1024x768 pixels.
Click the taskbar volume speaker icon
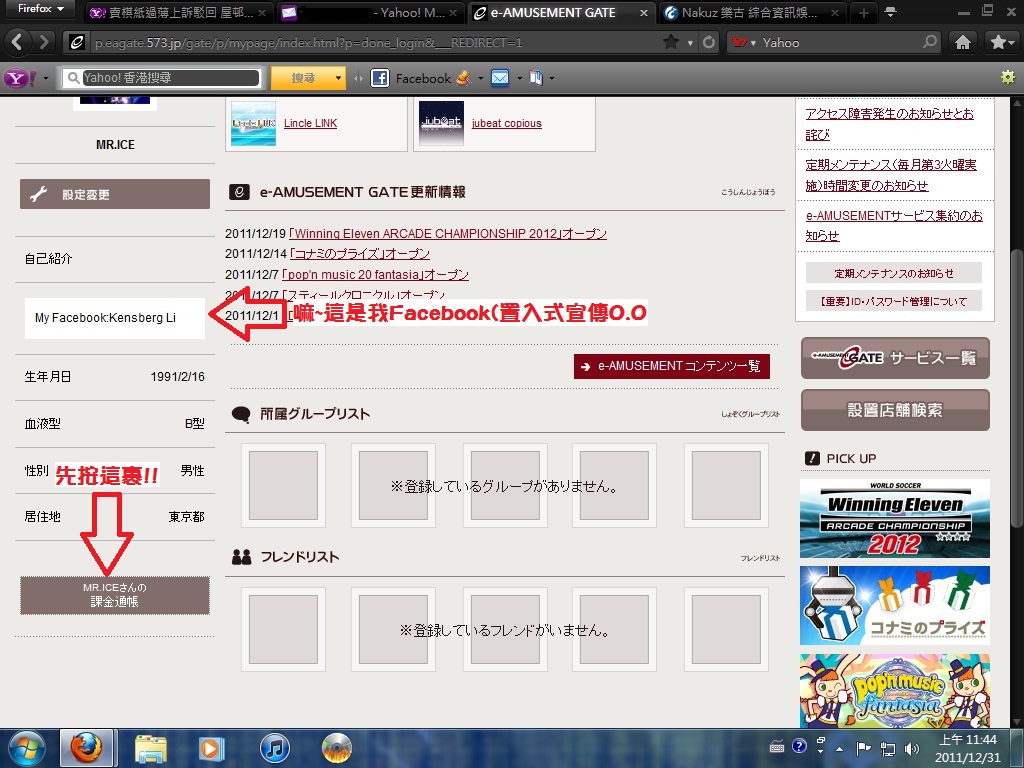(x=910, y=747)
